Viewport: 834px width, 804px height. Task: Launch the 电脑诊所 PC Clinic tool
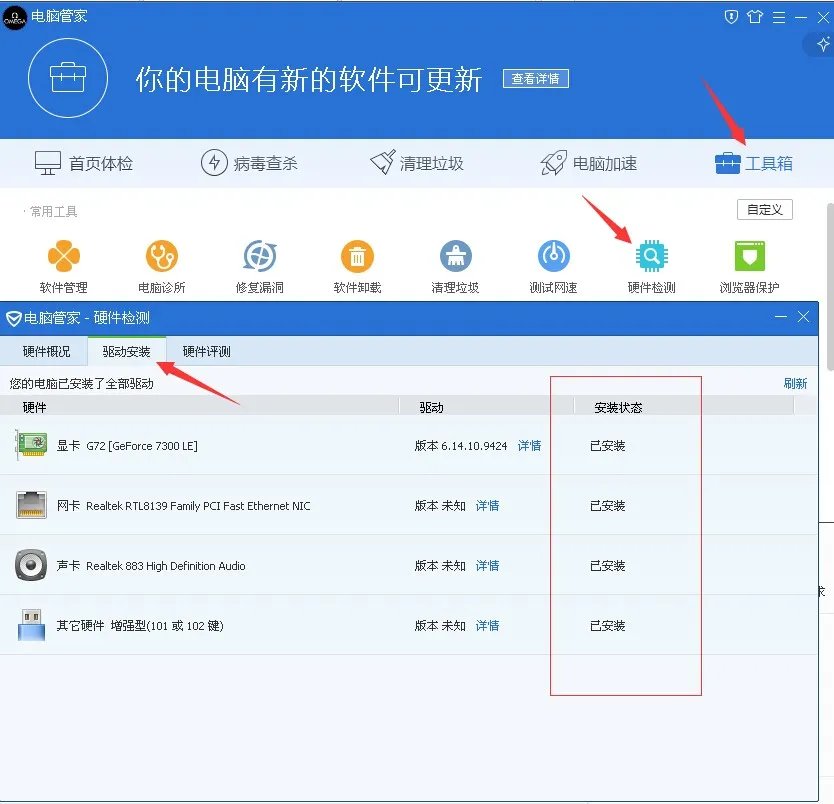point(161,263)
